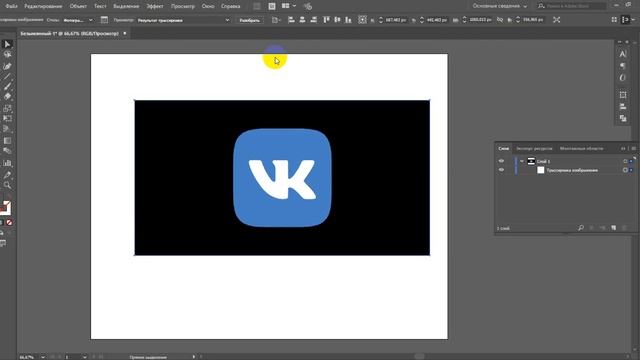This screenshot has width=640, height=360.
Task: Open the Layers panel flyout menu
Action: pos(633,149)
